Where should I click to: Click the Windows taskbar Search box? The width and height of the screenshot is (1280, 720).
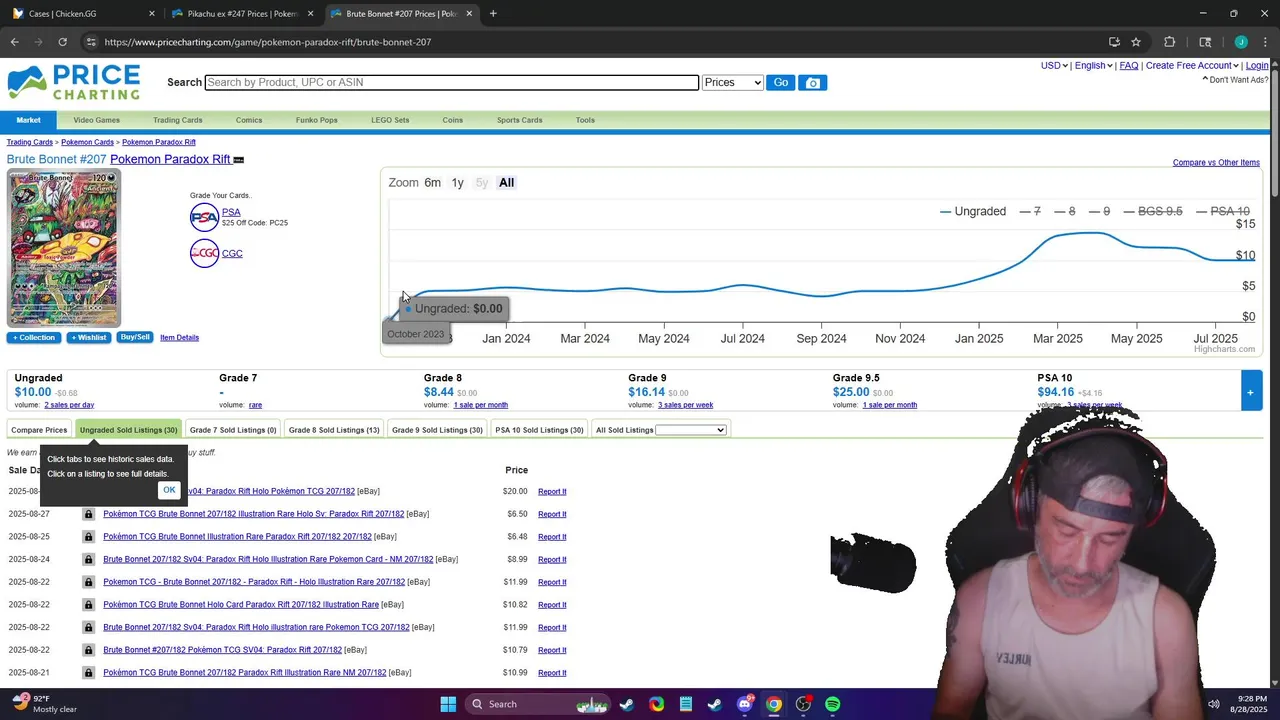point(536,704)
